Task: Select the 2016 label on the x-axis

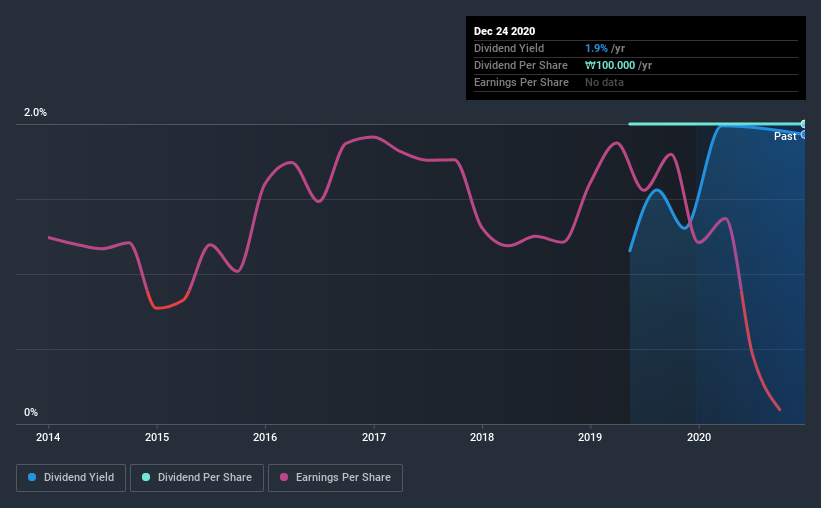Action: [265, 437]
